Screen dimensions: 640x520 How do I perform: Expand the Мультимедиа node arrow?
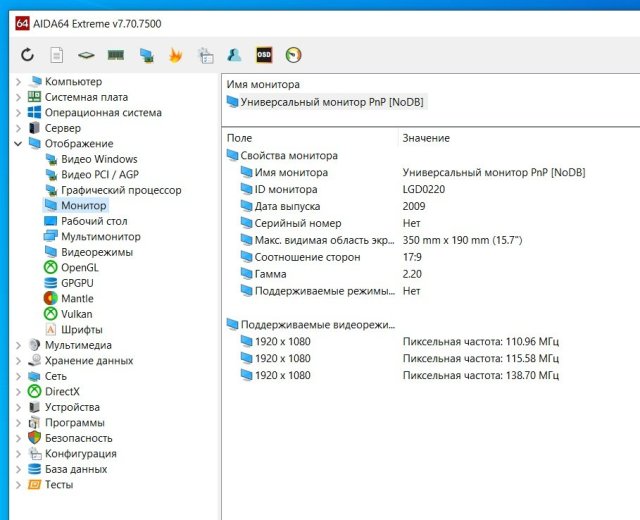point(18,345)
